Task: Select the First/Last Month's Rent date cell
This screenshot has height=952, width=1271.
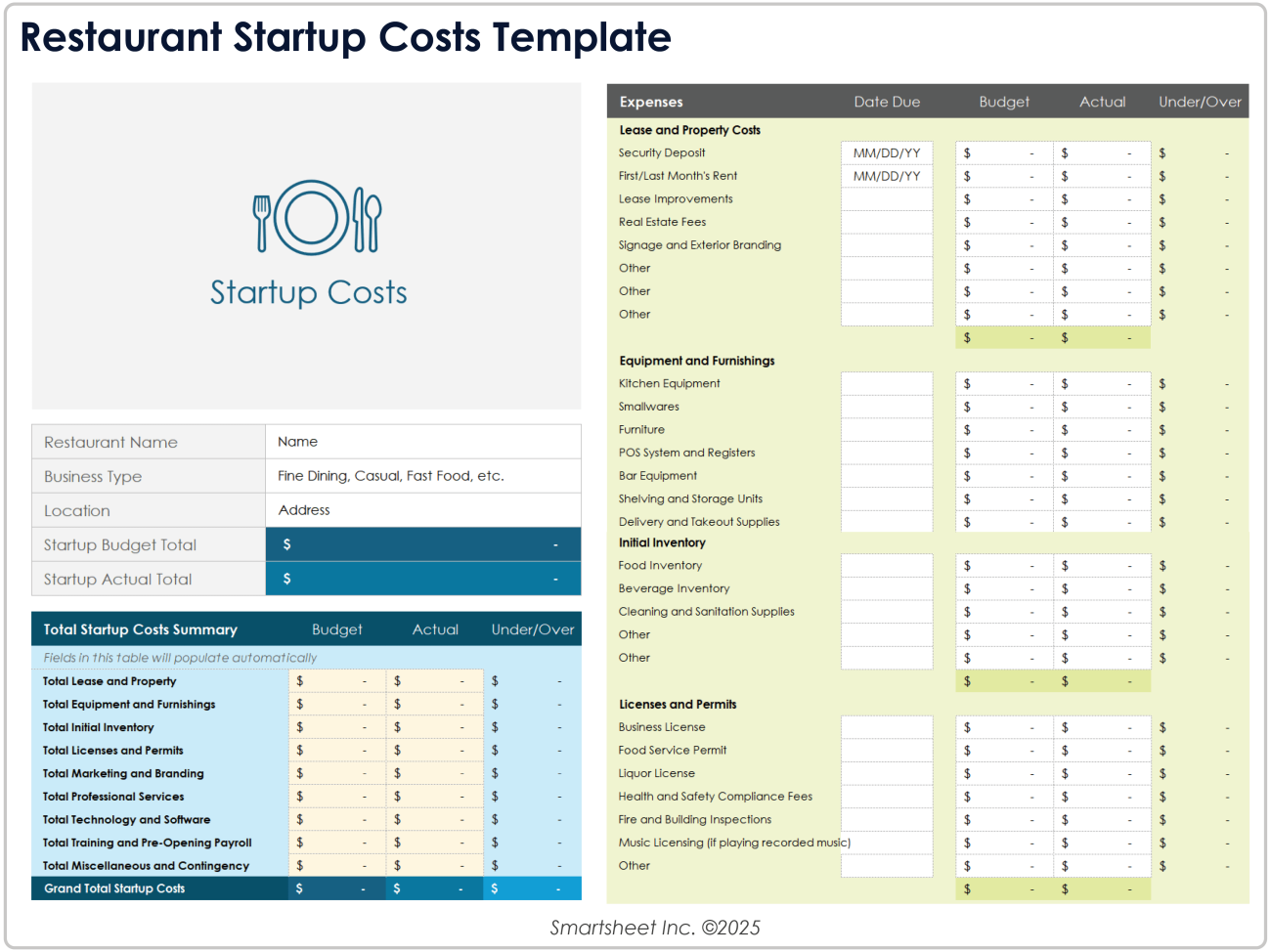Action: (887, 176)
